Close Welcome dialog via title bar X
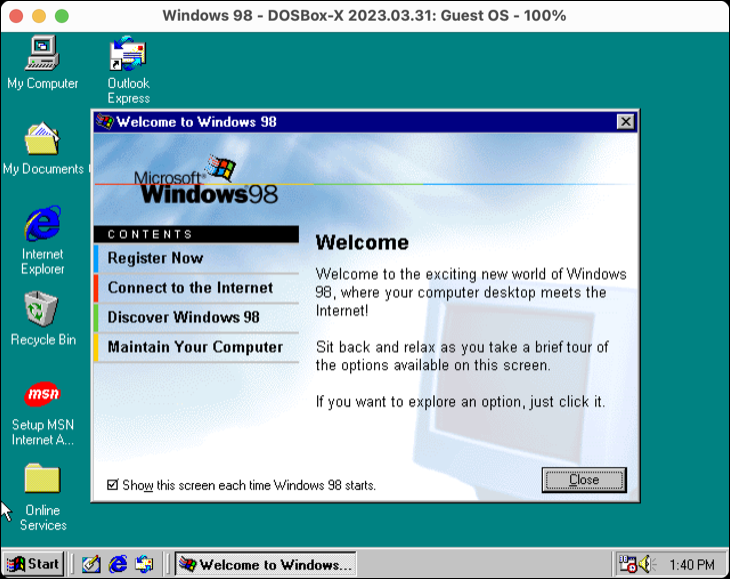 625,122
